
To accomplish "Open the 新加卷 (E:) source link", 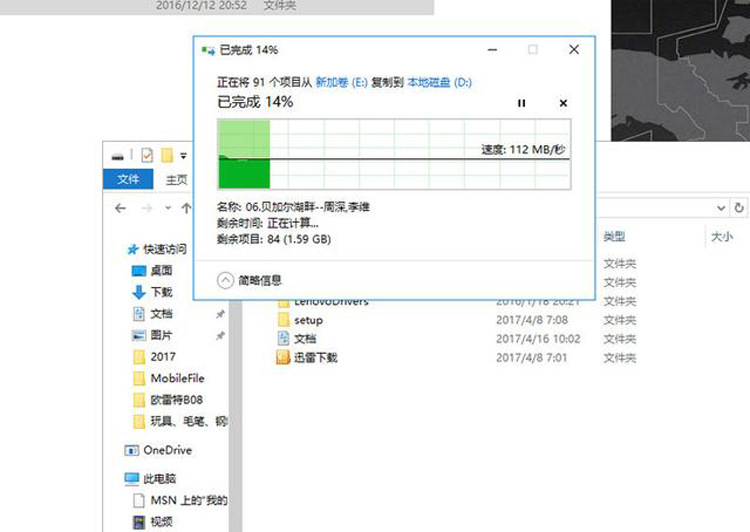I will pos(342,80).
